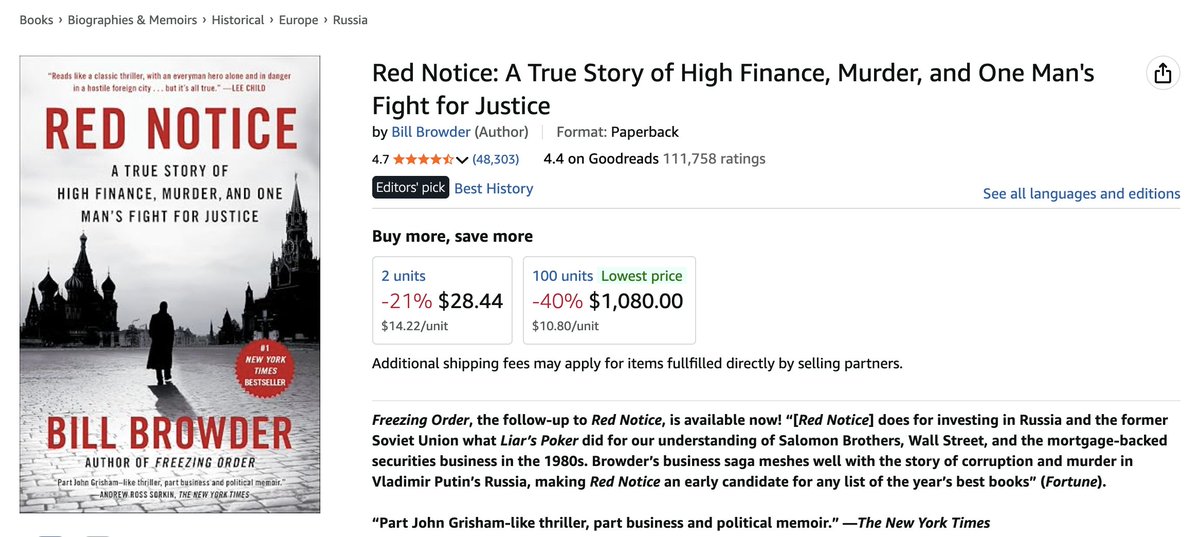Click the 4.7 rating number
The image size is (1200, 537).
[x=381, y=159]
